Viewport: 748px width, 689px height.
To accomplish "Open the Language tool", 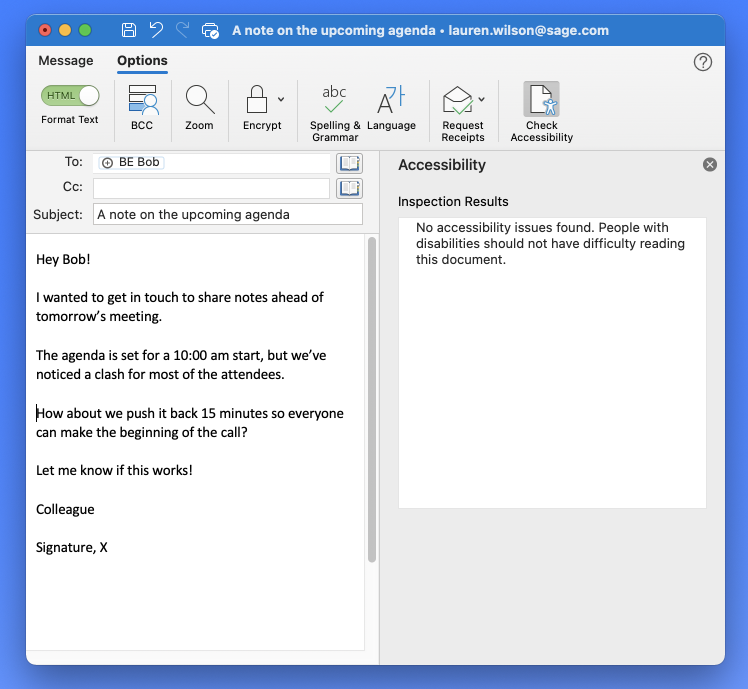I will coord(391,101).
